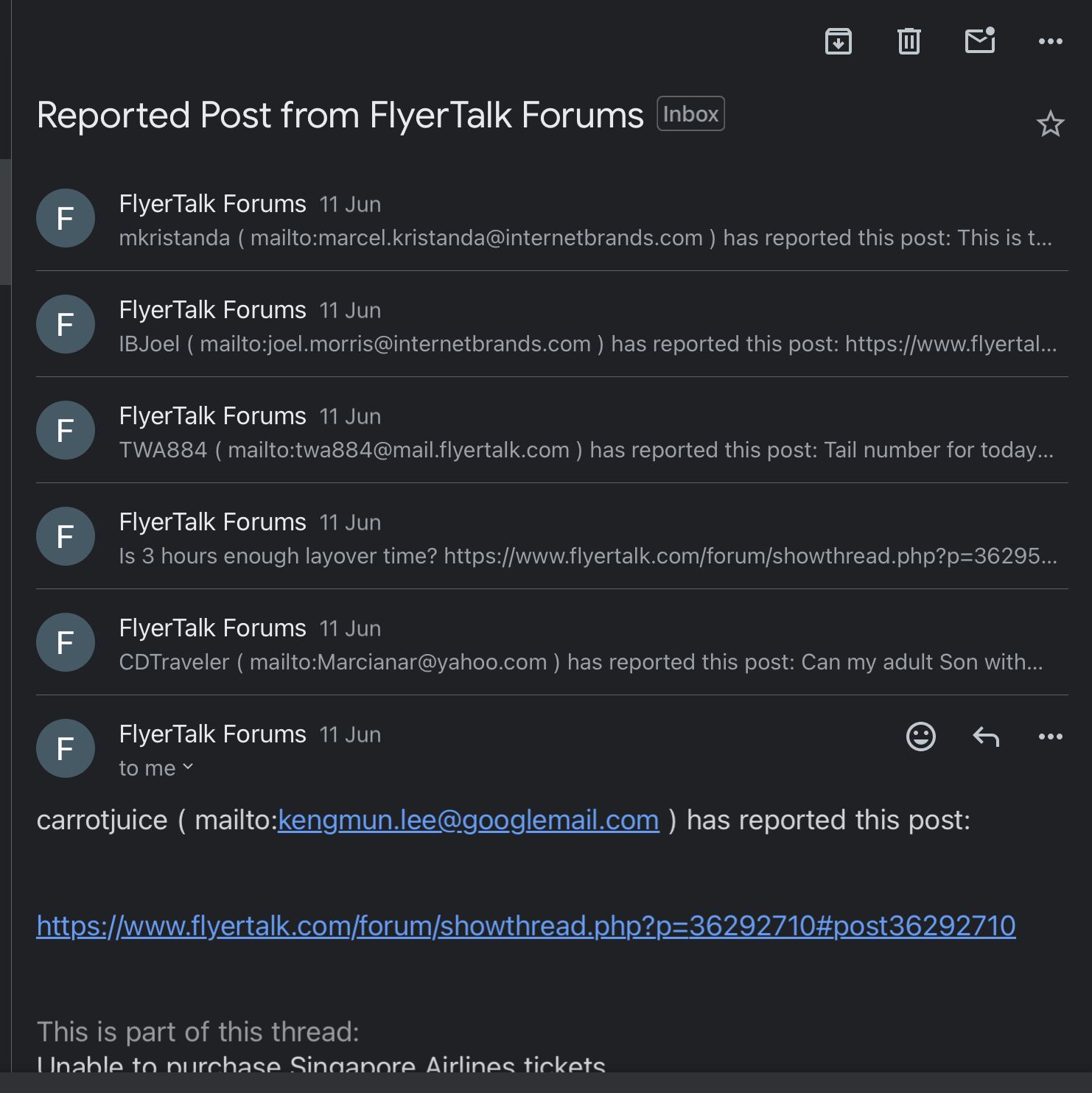Click the sender avatar of expanded message

(66, 748)
